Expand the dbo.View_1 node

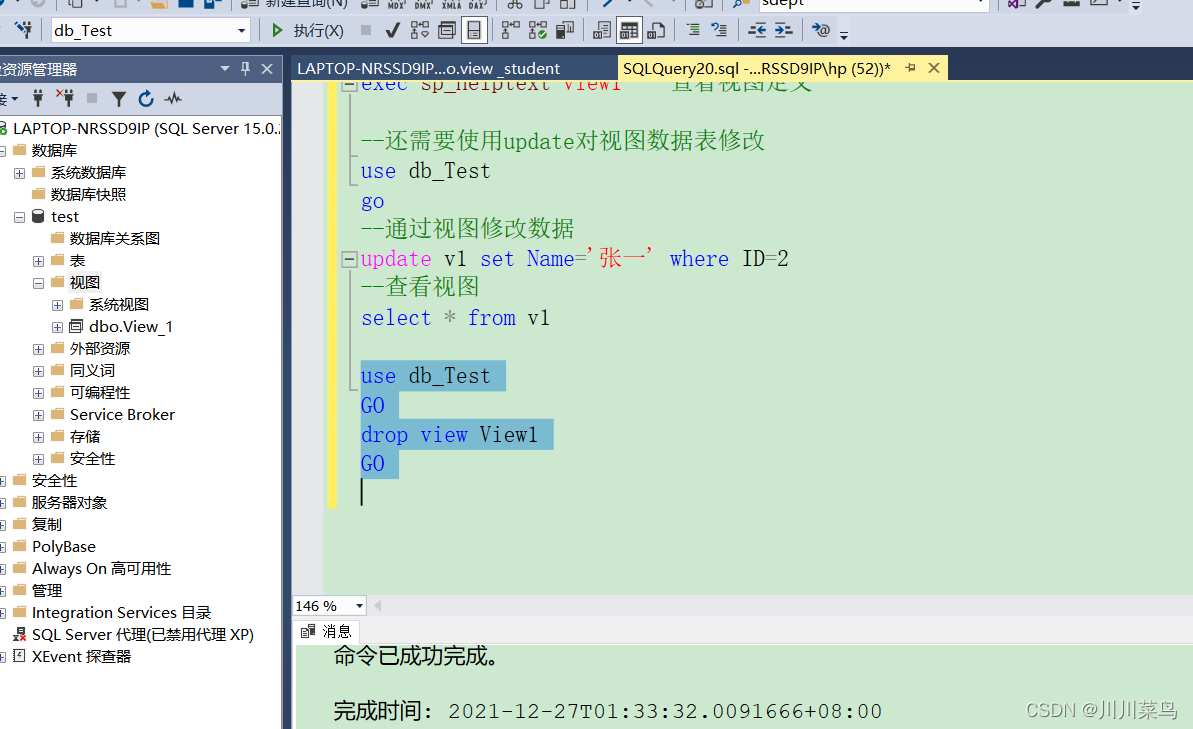click(x=57, y=327)
